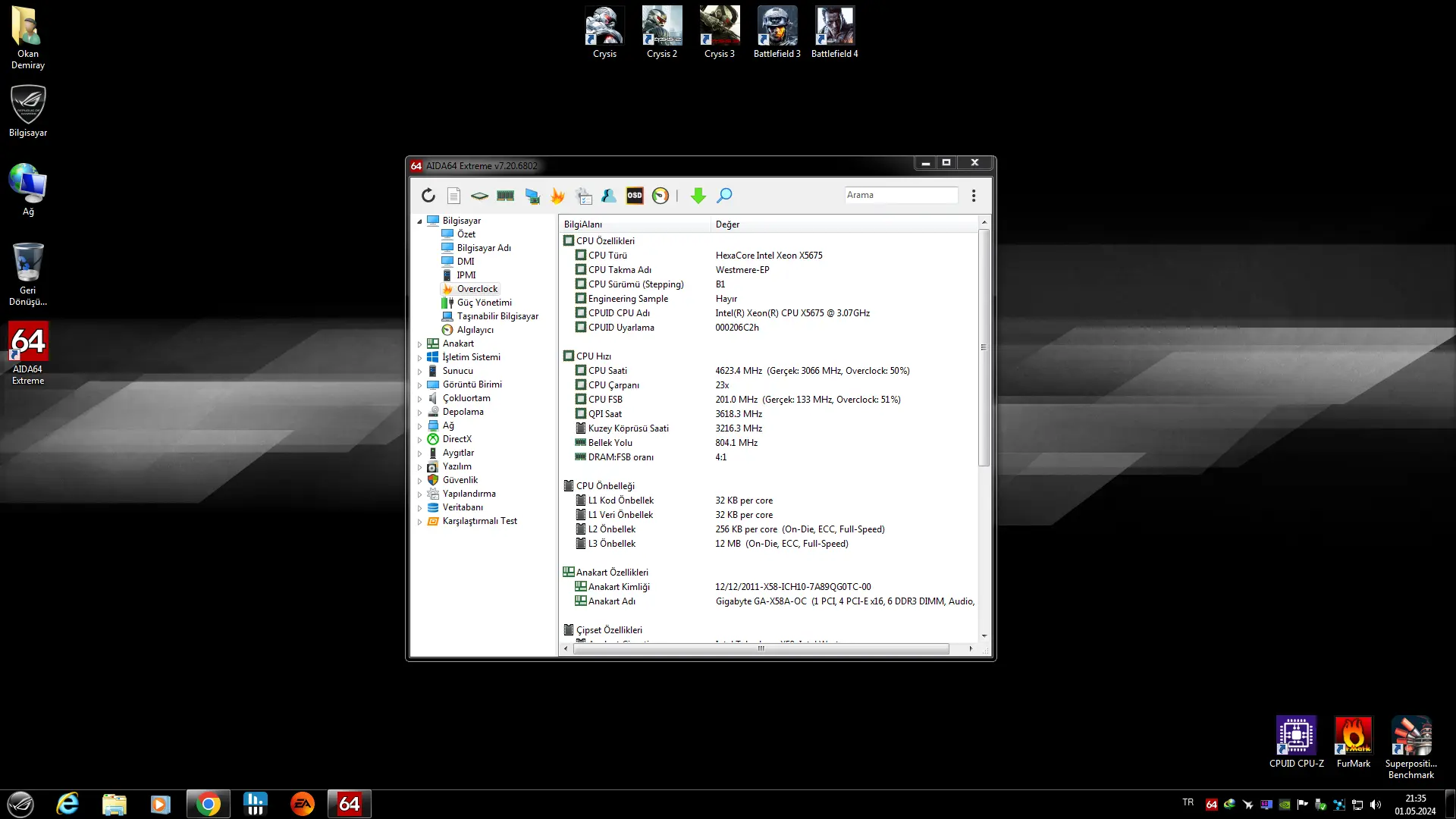Expand the Depolama tree node
1456x819 pixels.
coord(419,412)
